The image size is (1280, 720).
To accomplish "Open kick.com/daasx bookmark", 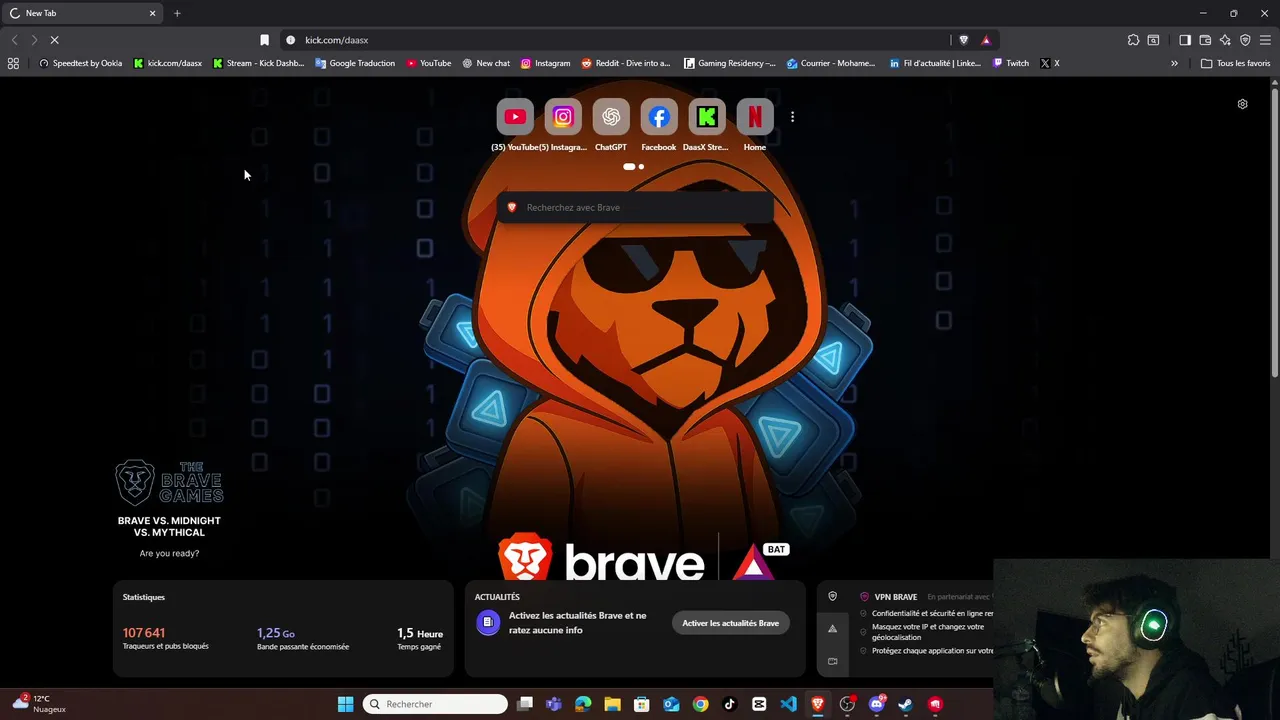I will pyautogui.click(x=168, y=63).
